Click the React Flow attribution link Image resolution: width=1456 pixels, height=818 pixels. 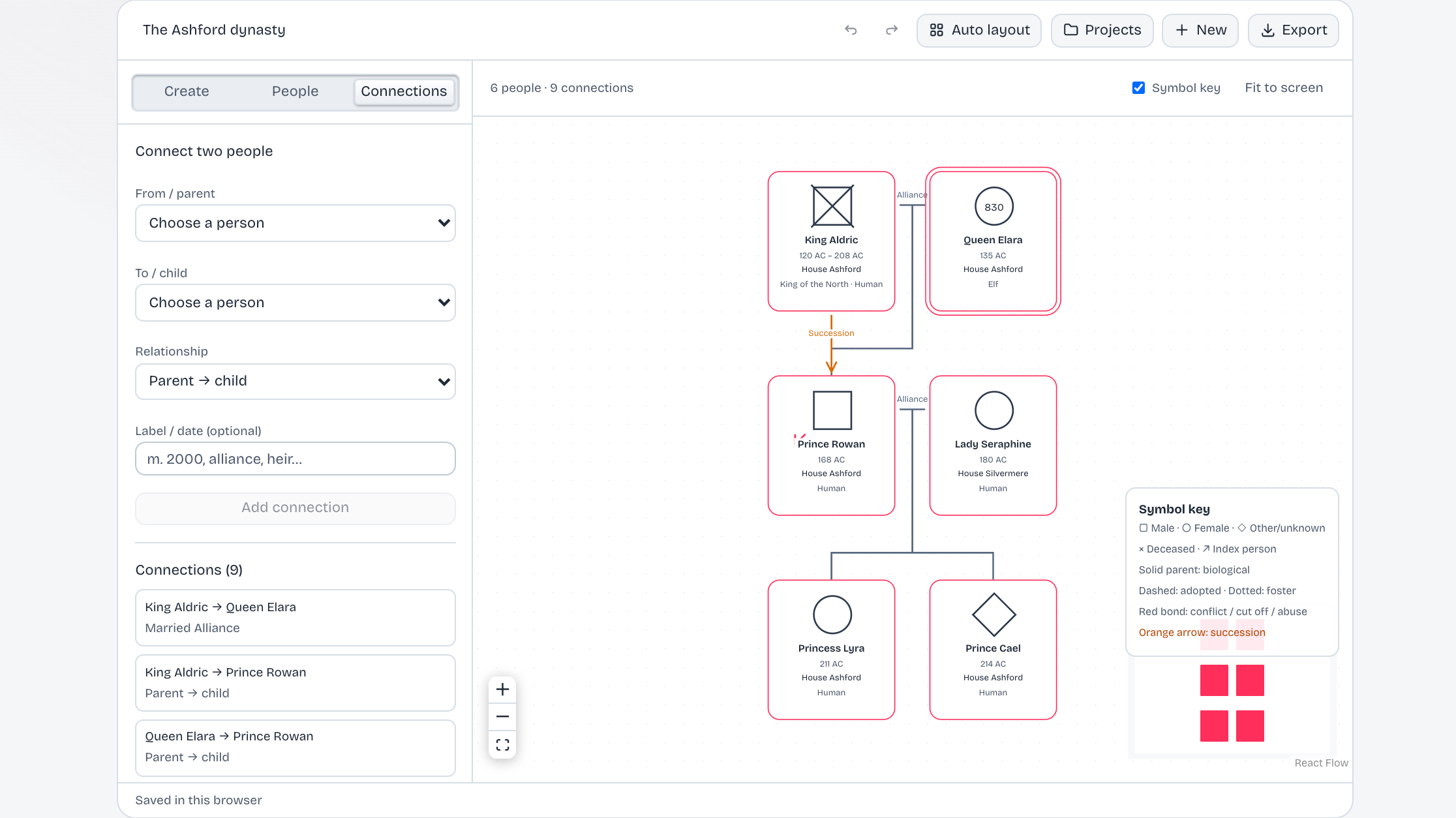tap(1321, 763)
